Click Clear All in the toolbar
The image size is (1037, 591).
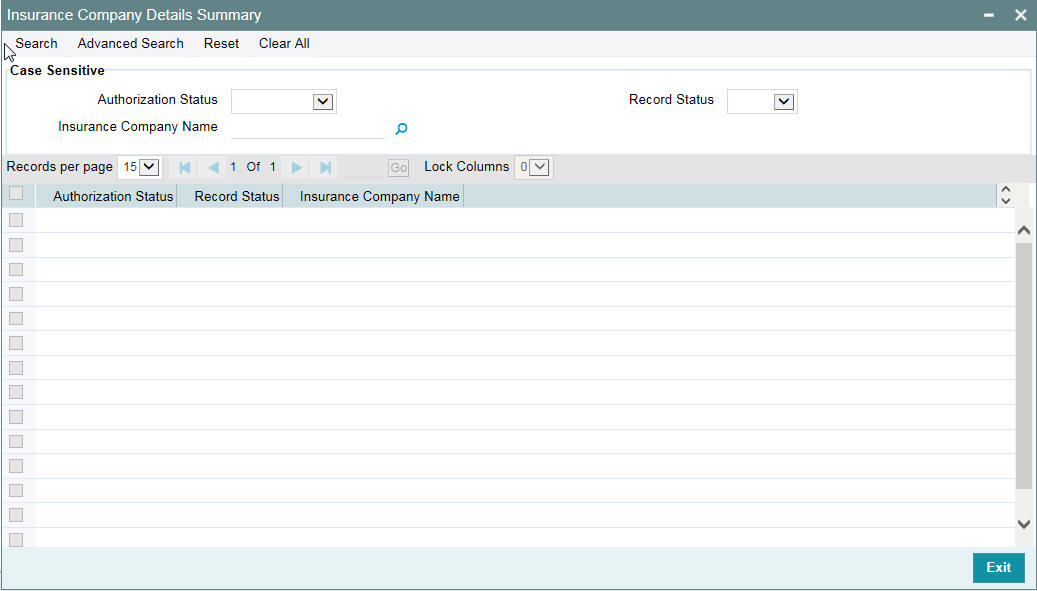point(284,44)
